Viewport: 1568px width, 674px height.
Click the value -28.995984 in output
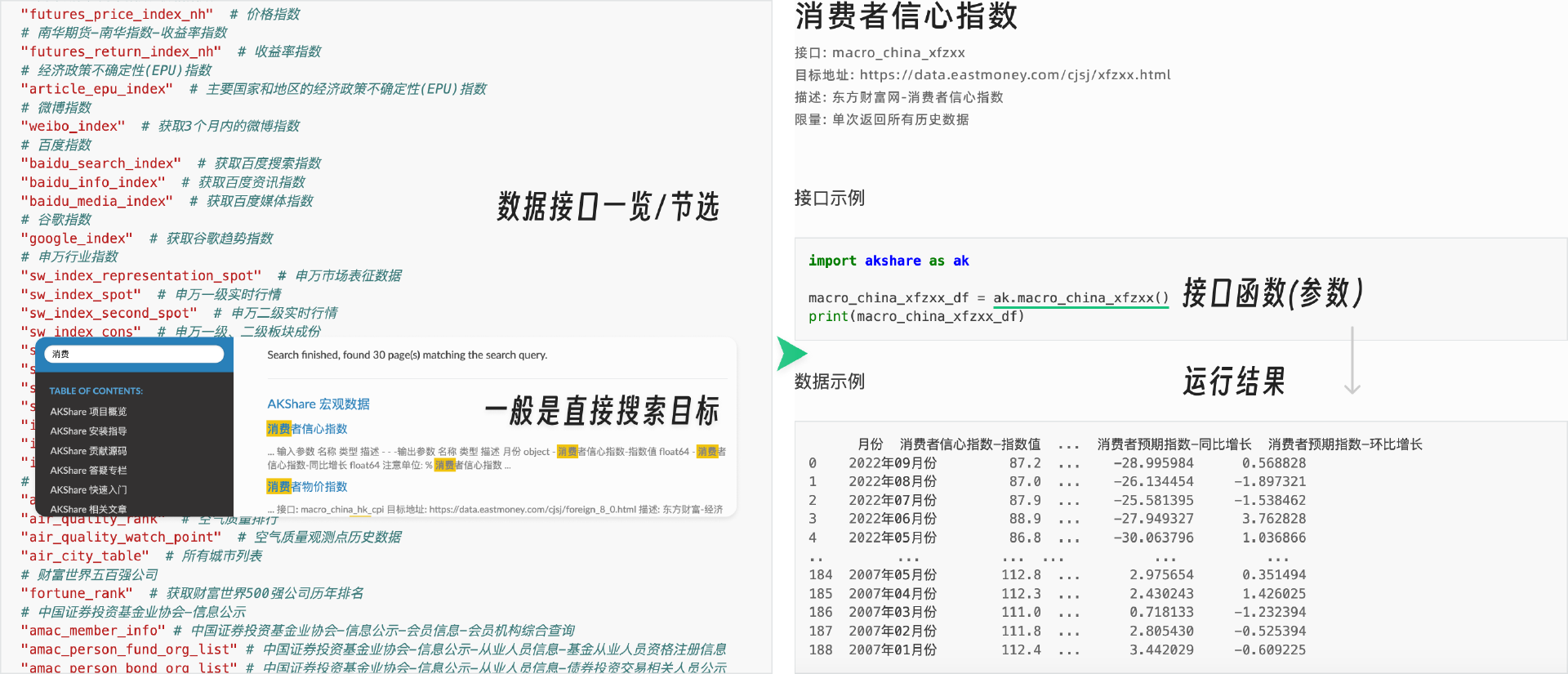(x=1153, y=463)
